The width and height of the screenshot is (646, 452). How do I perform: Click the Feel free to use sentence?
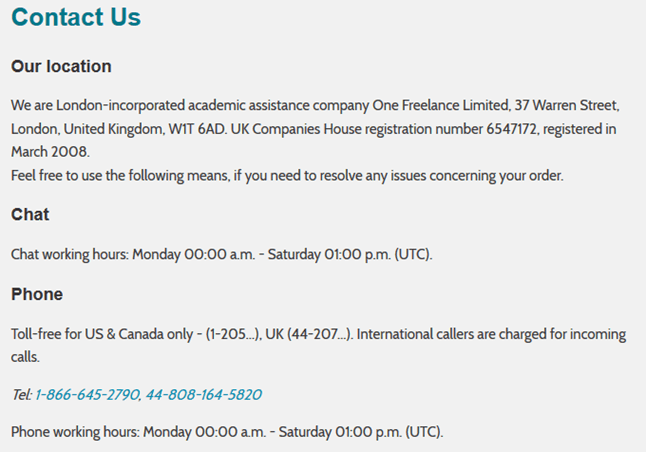click(287, 176)
